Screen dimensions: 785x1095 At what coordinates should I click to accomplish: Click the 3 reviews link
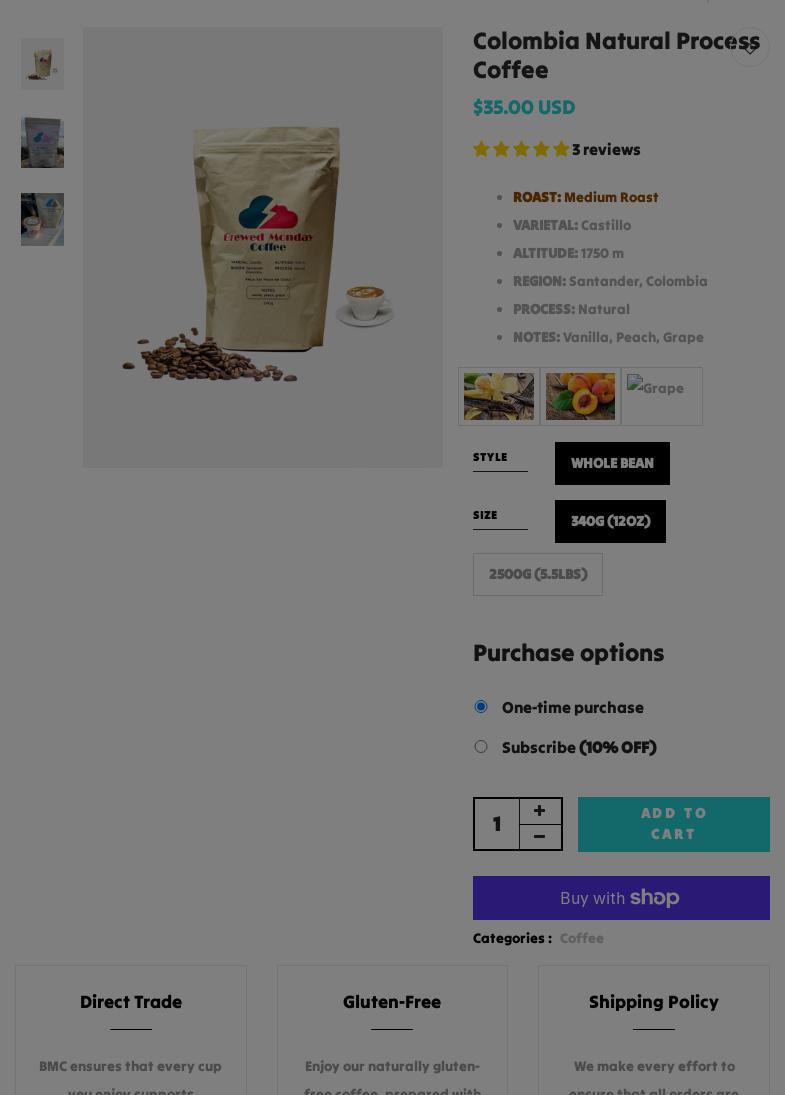(x=606, y=149)
